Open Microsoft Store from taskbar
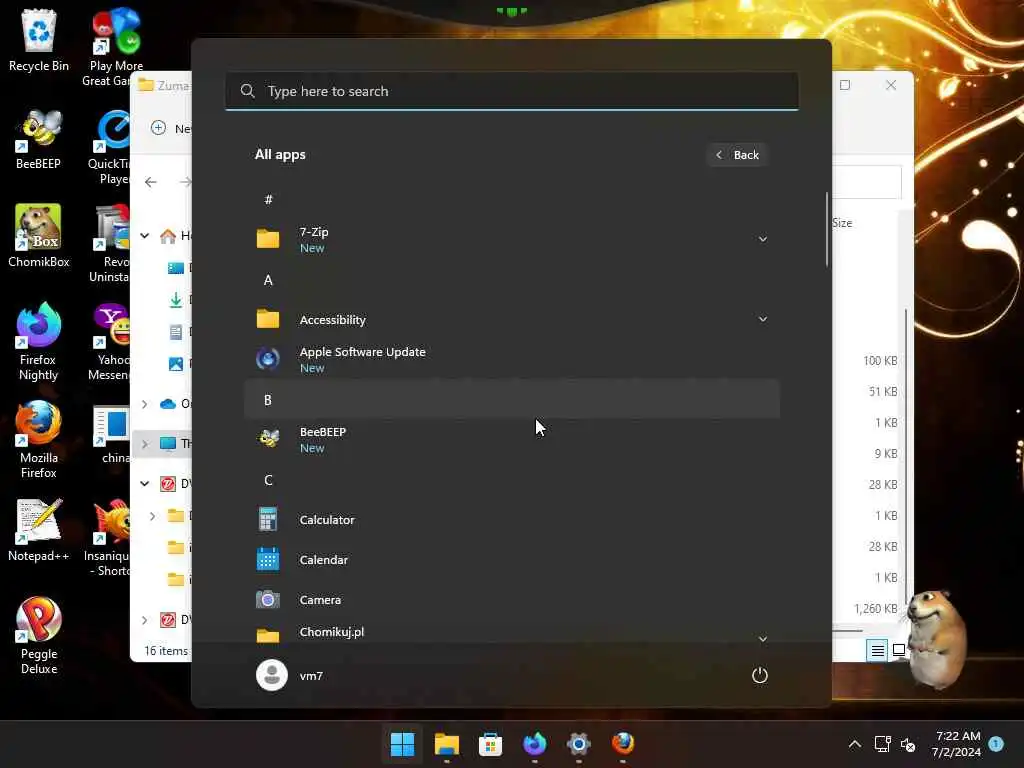The width and height of the screenshot is (1024, 768). tap(490, 744)
